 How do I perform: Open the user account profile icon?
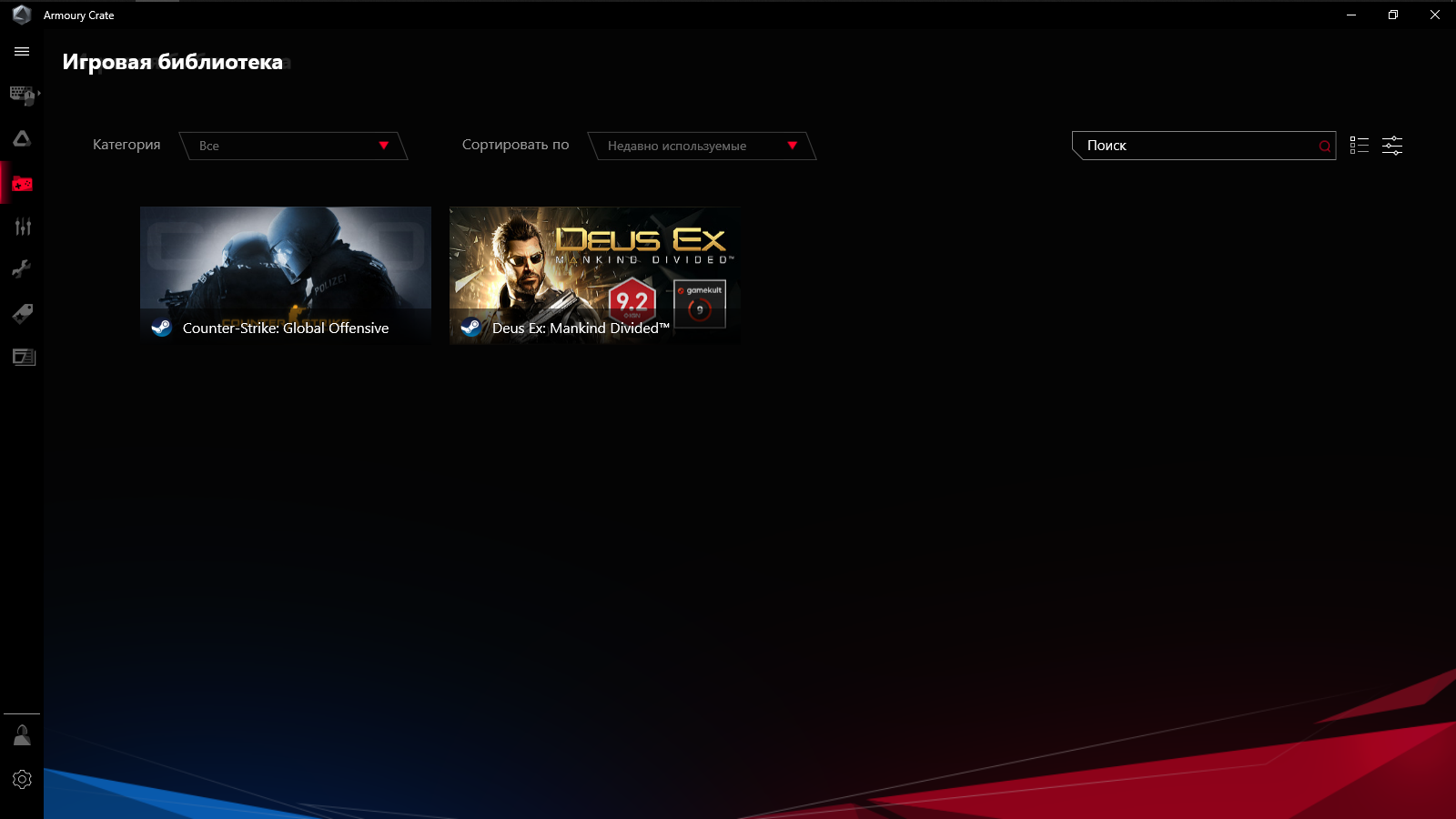pyautogui.click(x=22, y=735)
